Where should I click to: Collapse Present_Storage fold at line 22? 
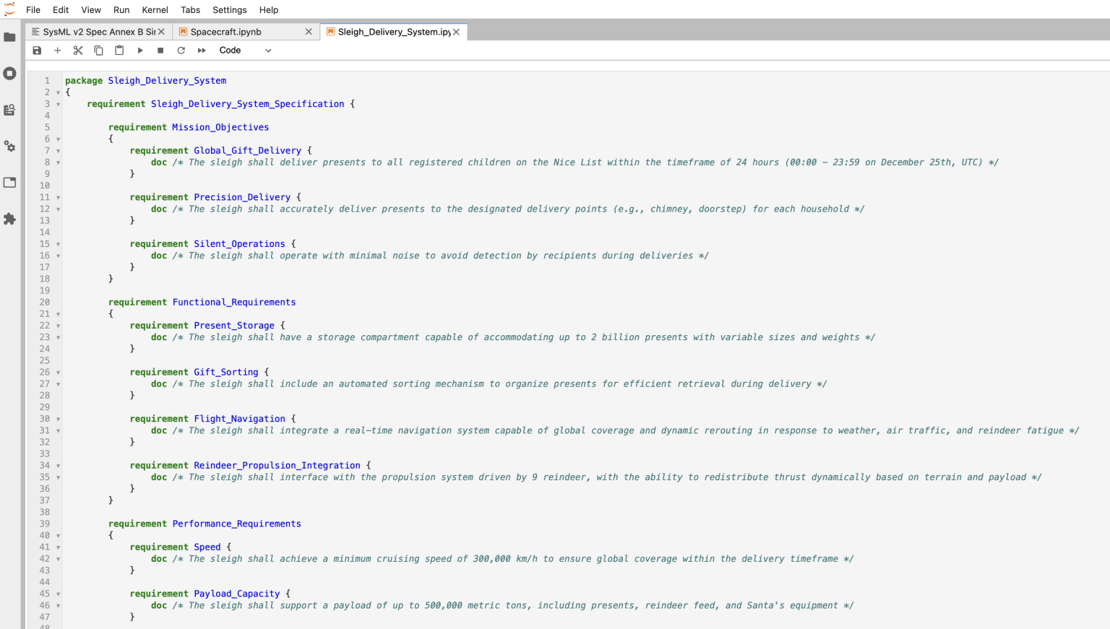click(58, 325)
